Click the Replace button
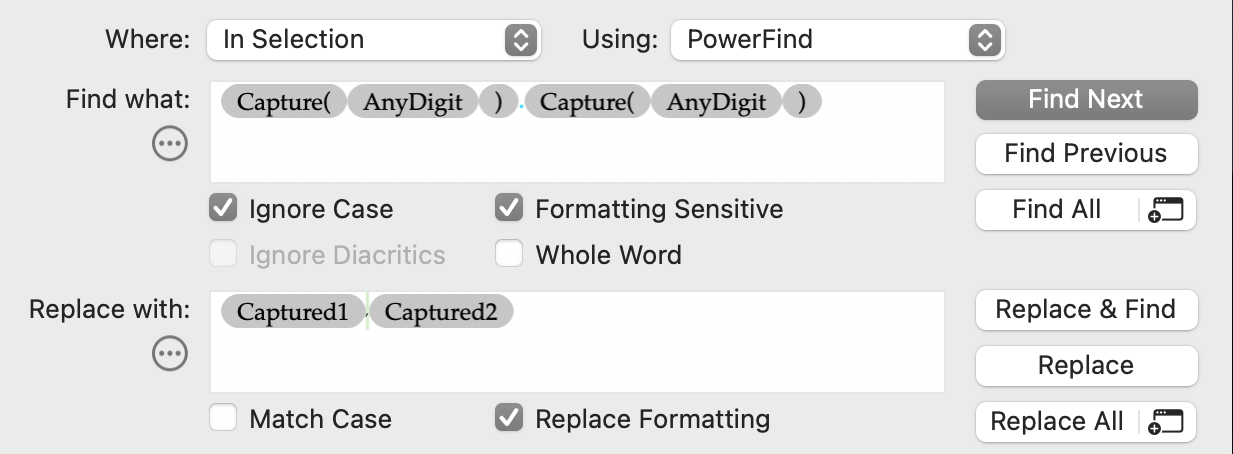The height and width of the screenshot is (454, 1233). pyautogui.click(x=1085, y=366)
